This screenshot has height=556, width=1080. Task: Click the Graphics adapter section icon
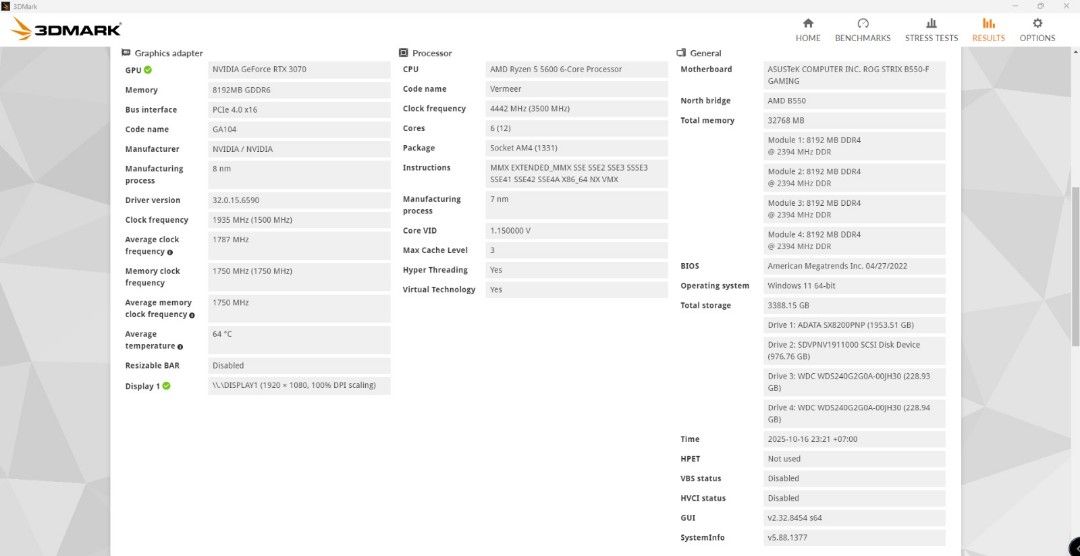coord(126,53)
